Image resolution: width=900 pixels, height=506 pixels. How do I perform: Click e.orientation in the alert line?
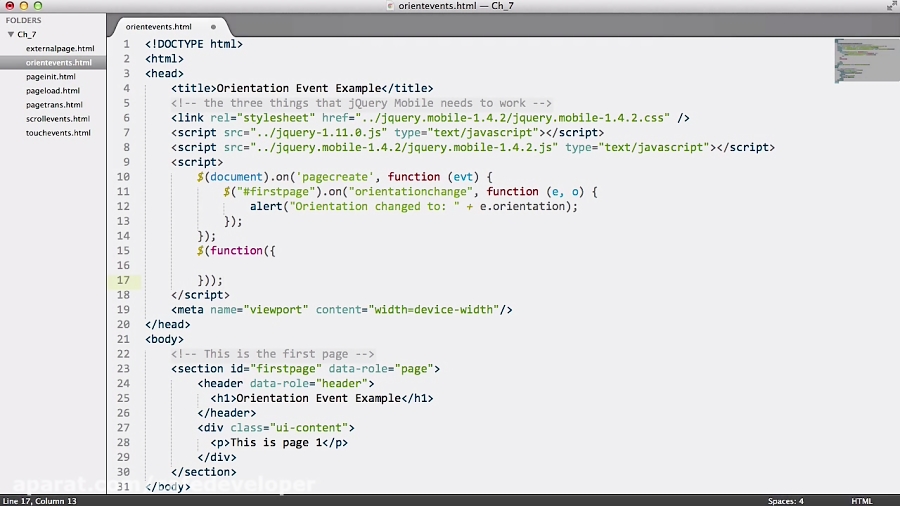tap(522, 207)
